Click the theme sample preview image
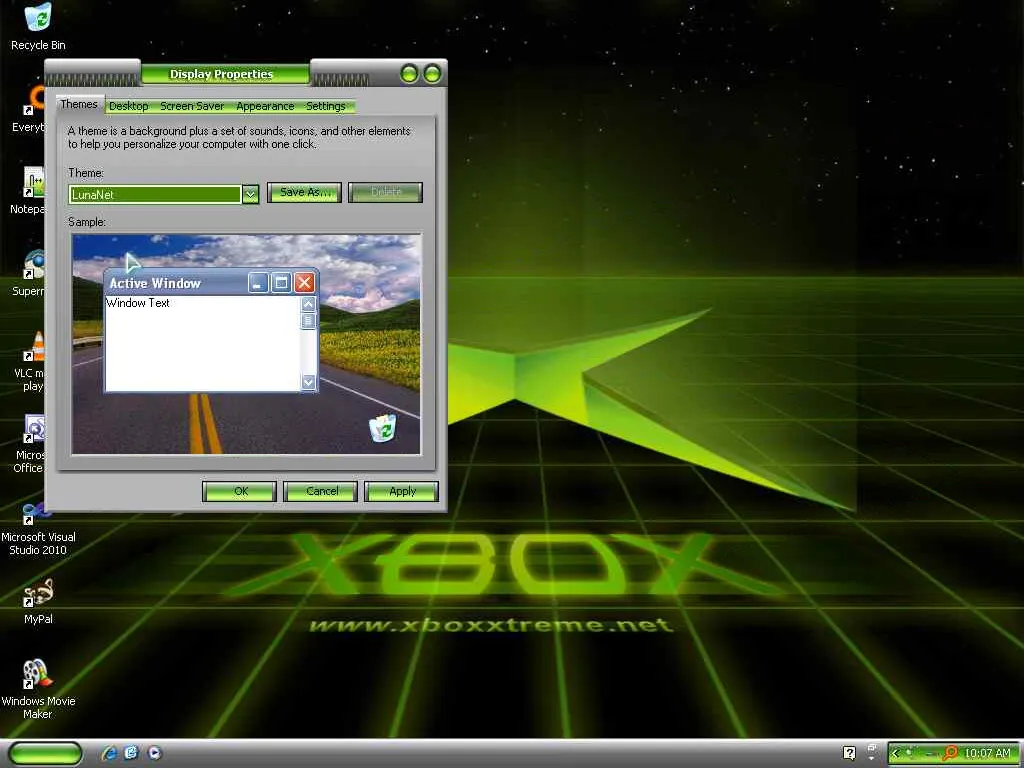1024x768 pixels. 246,344
